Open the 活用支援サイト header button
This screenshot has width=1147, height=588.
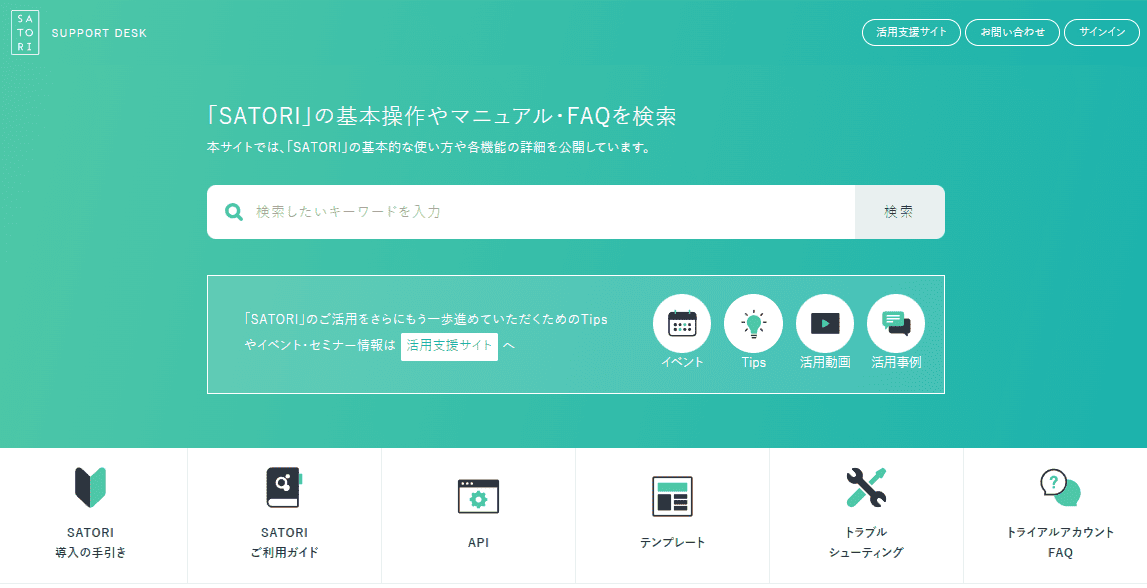click(911, 32)
